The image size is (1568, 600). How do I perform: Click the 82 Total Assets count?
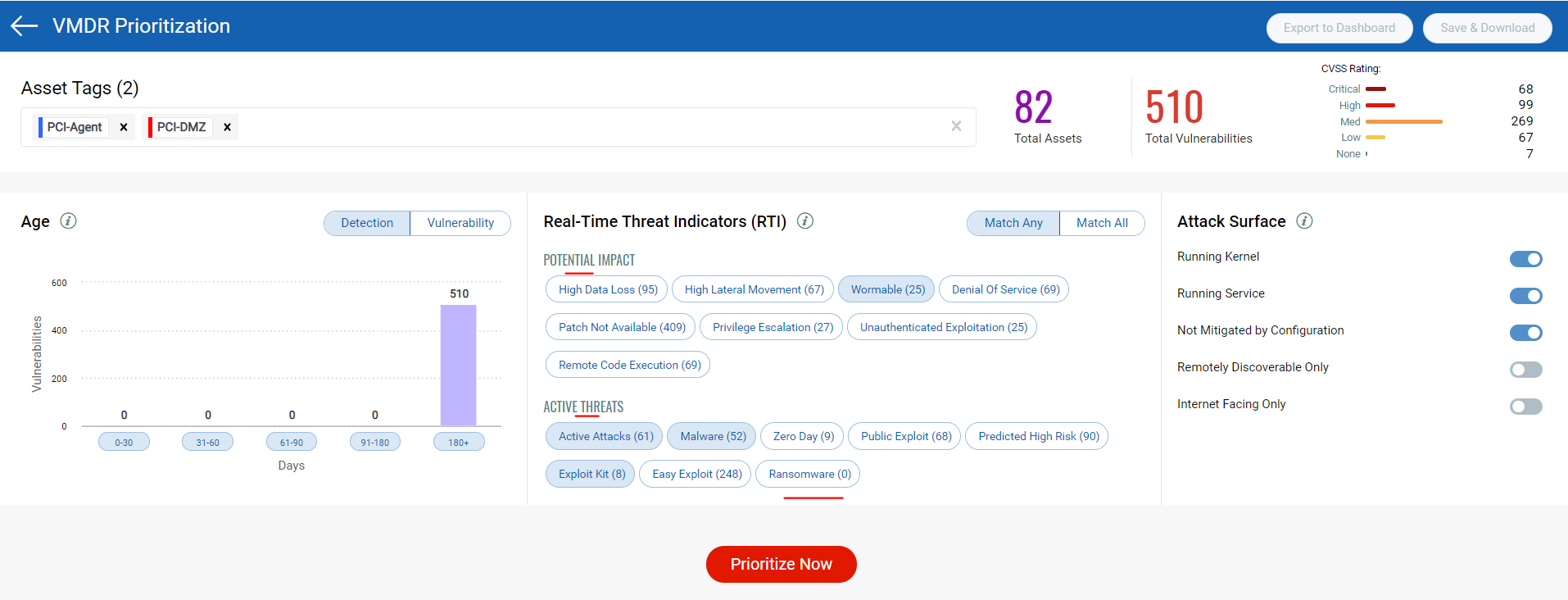point(1033,107)
